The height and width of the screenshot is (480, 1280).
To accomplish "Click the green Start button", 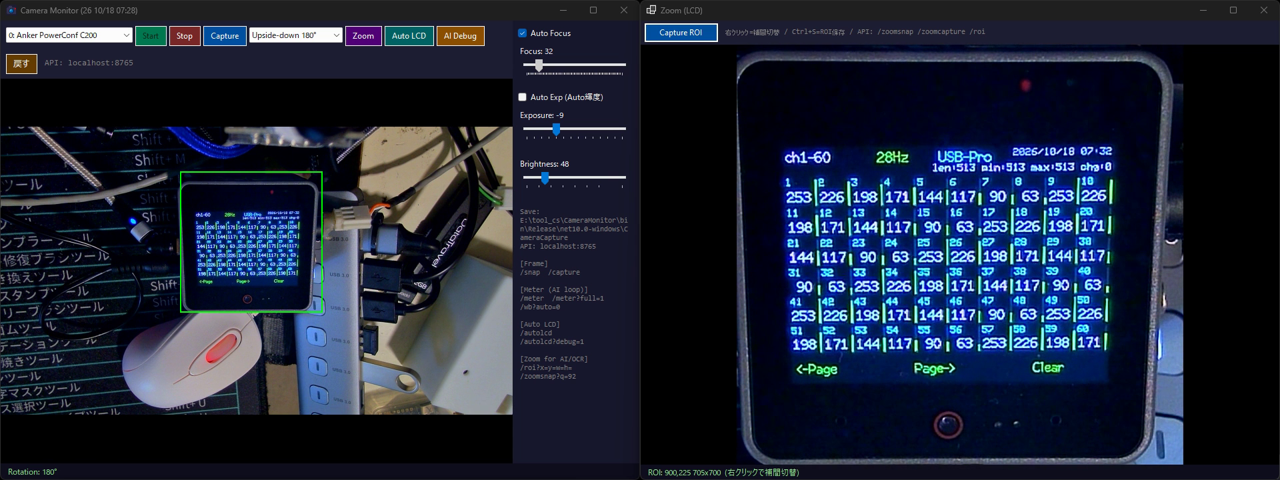I will (151, 35).
